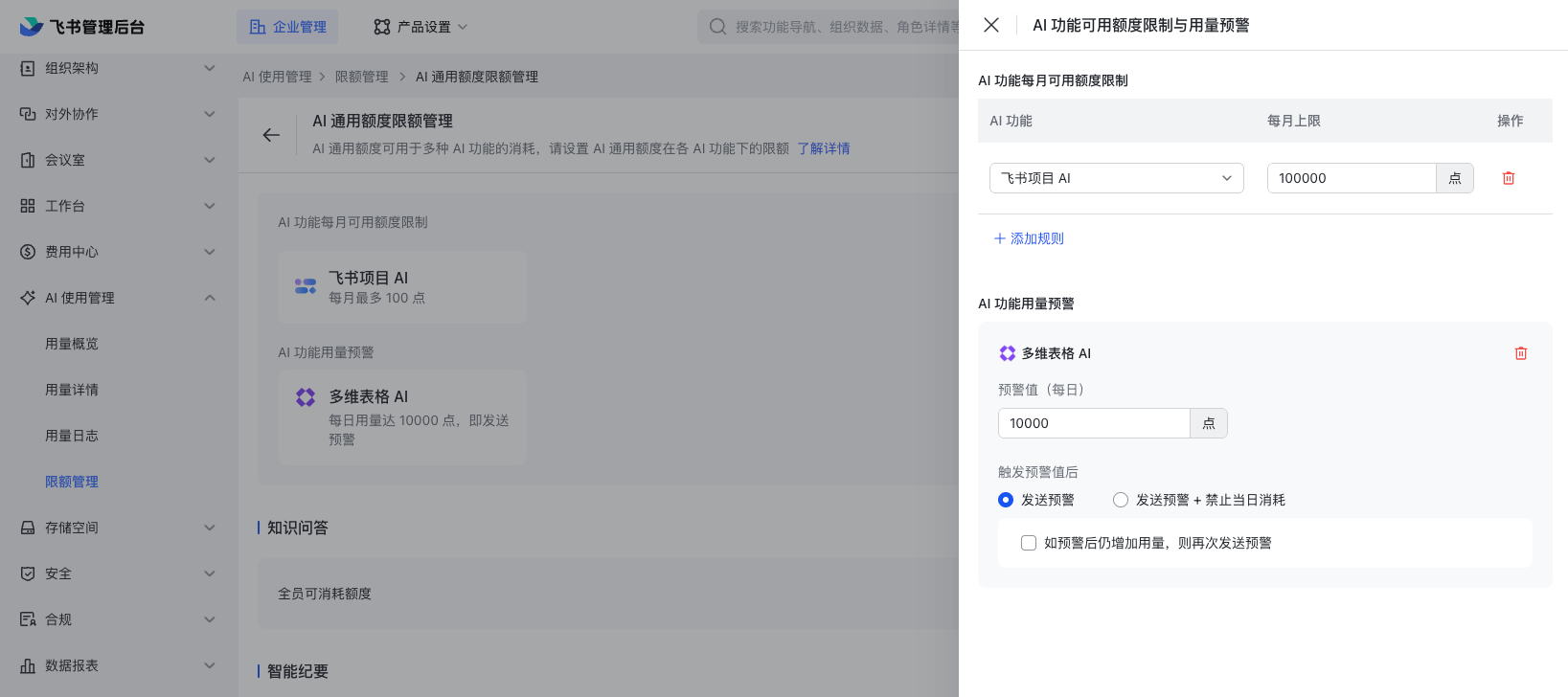Click the back arrow beside AI 通用额度限额管理
Viewport: 1568px width, 697px height.
pyautogui.click(x=271, y=135)
